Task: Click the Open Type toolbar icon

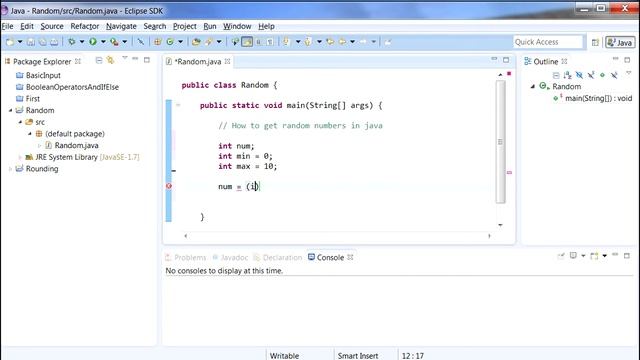Action: [196, 42]
